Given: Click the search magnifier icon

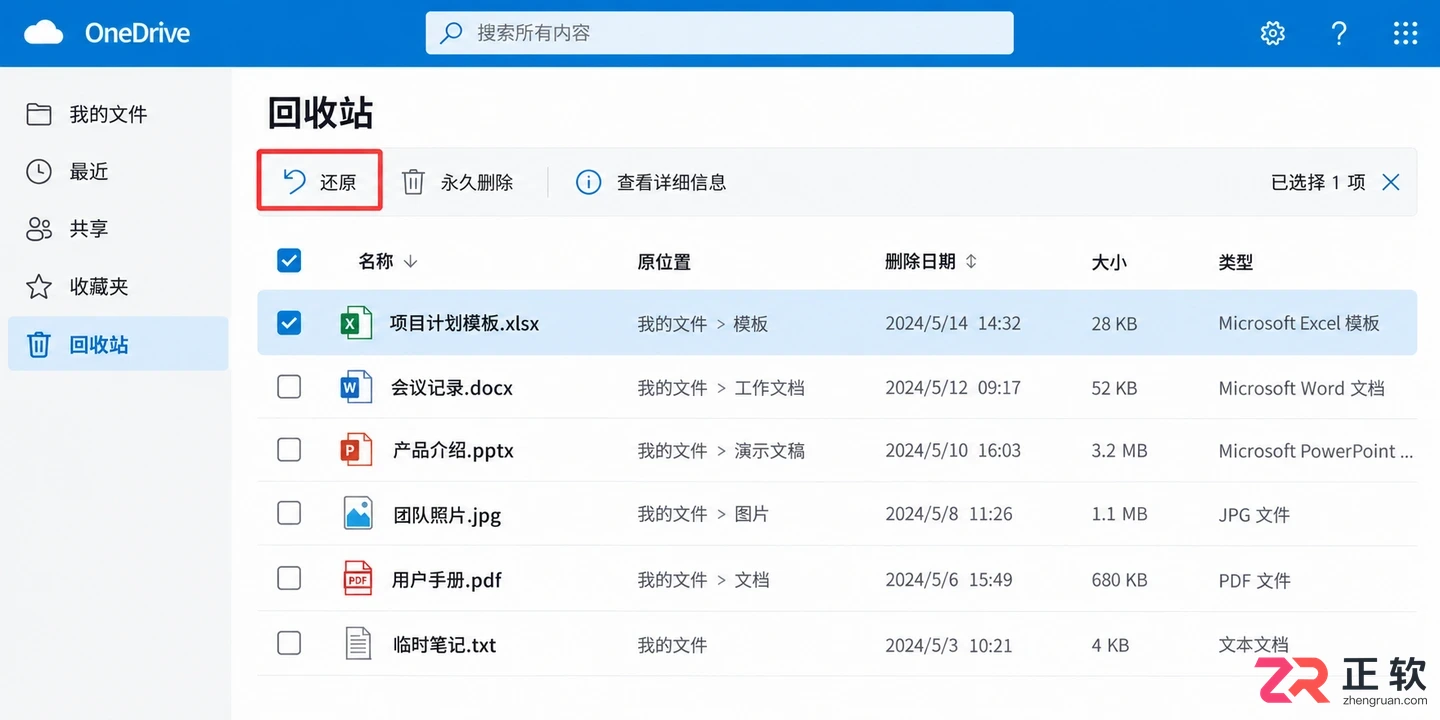Looking at the screenshot, I should (452, 33).
